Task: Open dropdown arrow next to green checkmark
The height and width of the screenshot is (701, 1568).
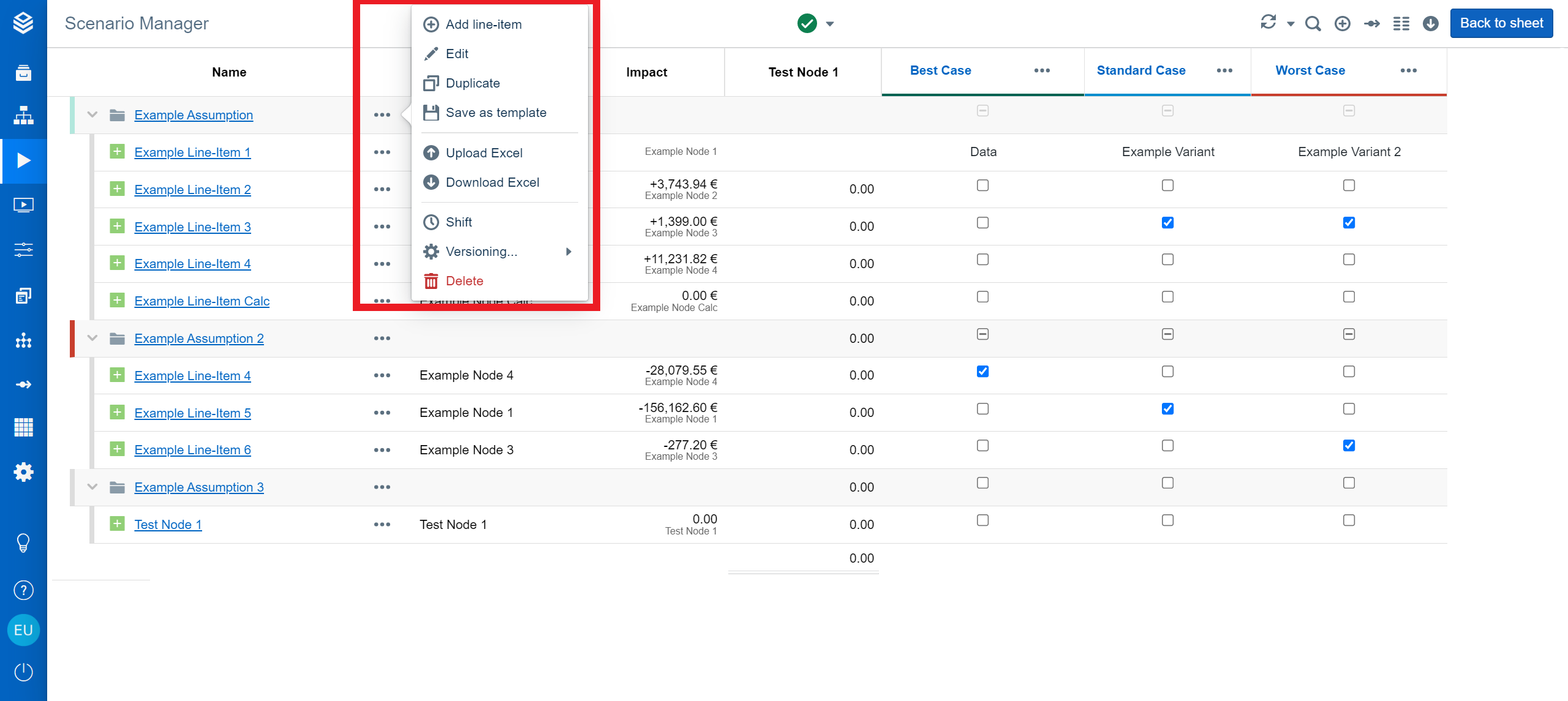Action: pos(830,24)
